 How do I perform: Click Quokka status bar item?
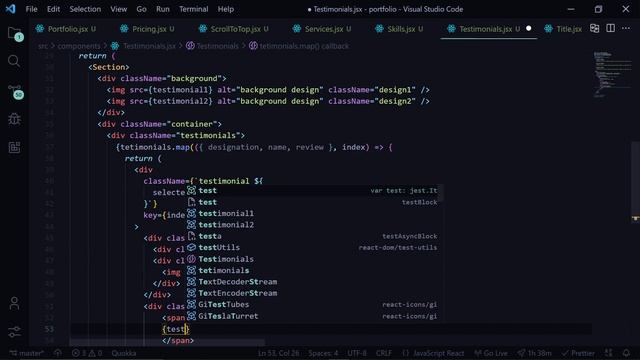(124, 353)
